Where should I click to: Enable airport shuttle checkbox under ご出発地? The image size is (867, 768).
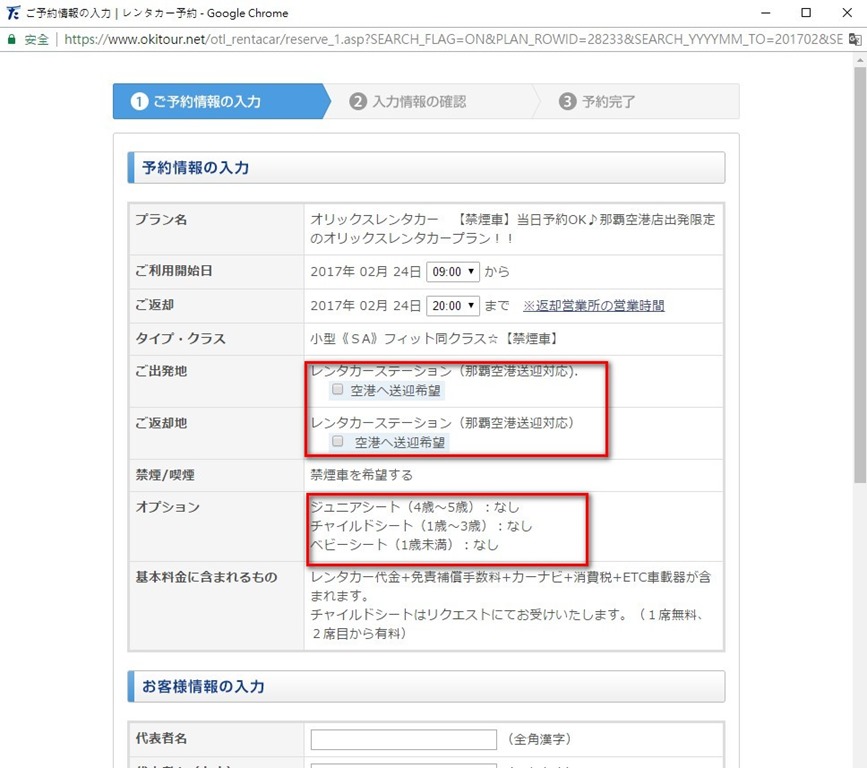tap(338, 390)
